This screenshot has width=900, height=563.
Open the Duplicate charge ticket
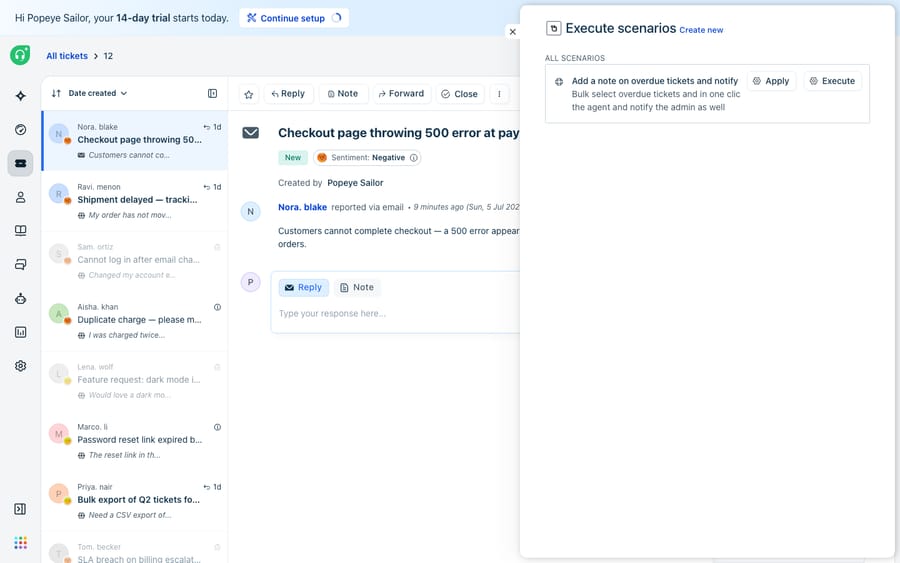135,321
